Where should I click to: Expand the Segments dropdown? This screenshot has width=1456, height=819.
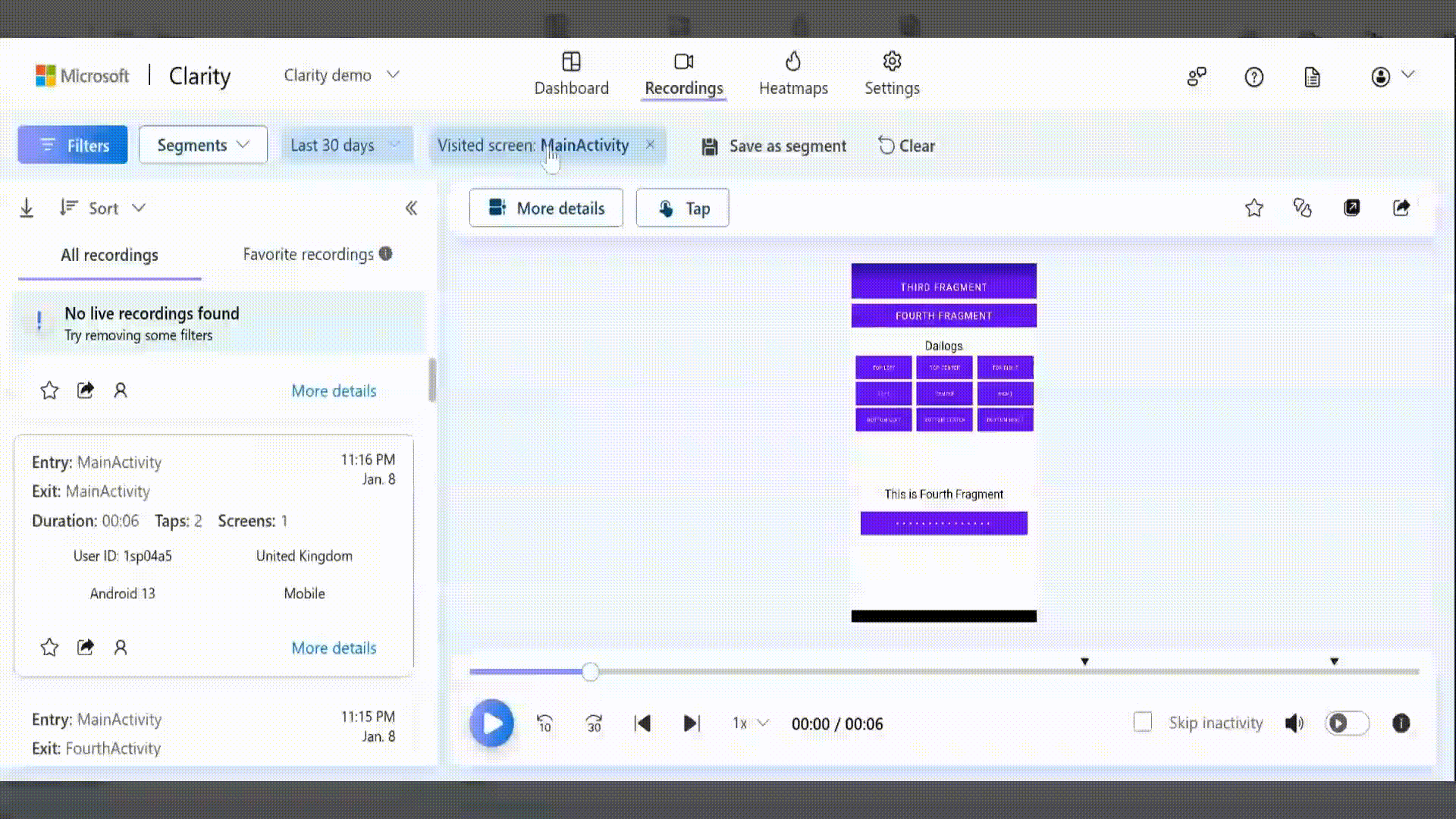tap(203, 145)
